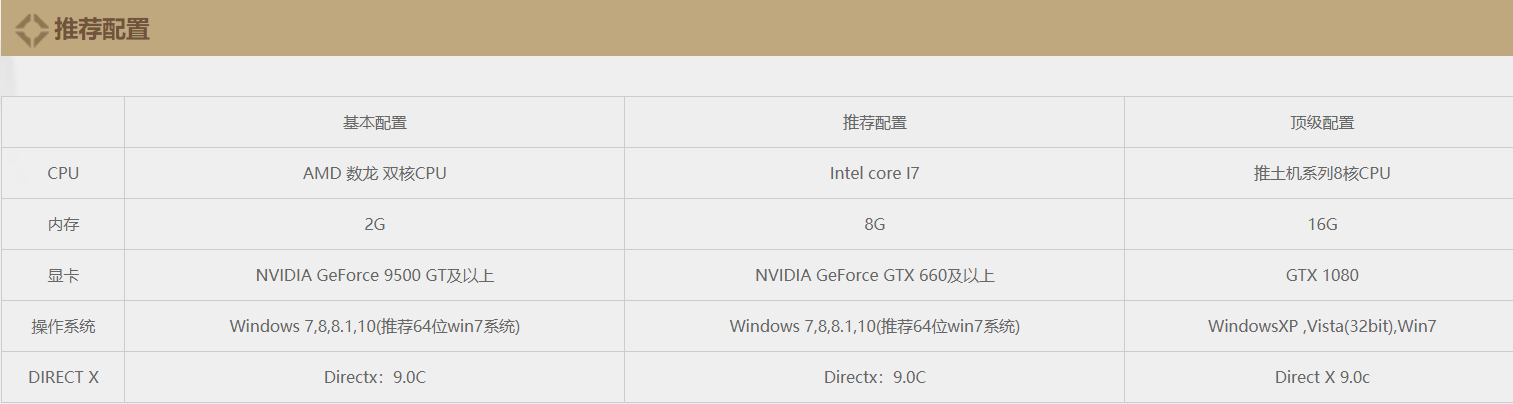Click the diamond logo icon beside 推荐配置
This screenshot has height=404, width=1513.
point(30,29)
